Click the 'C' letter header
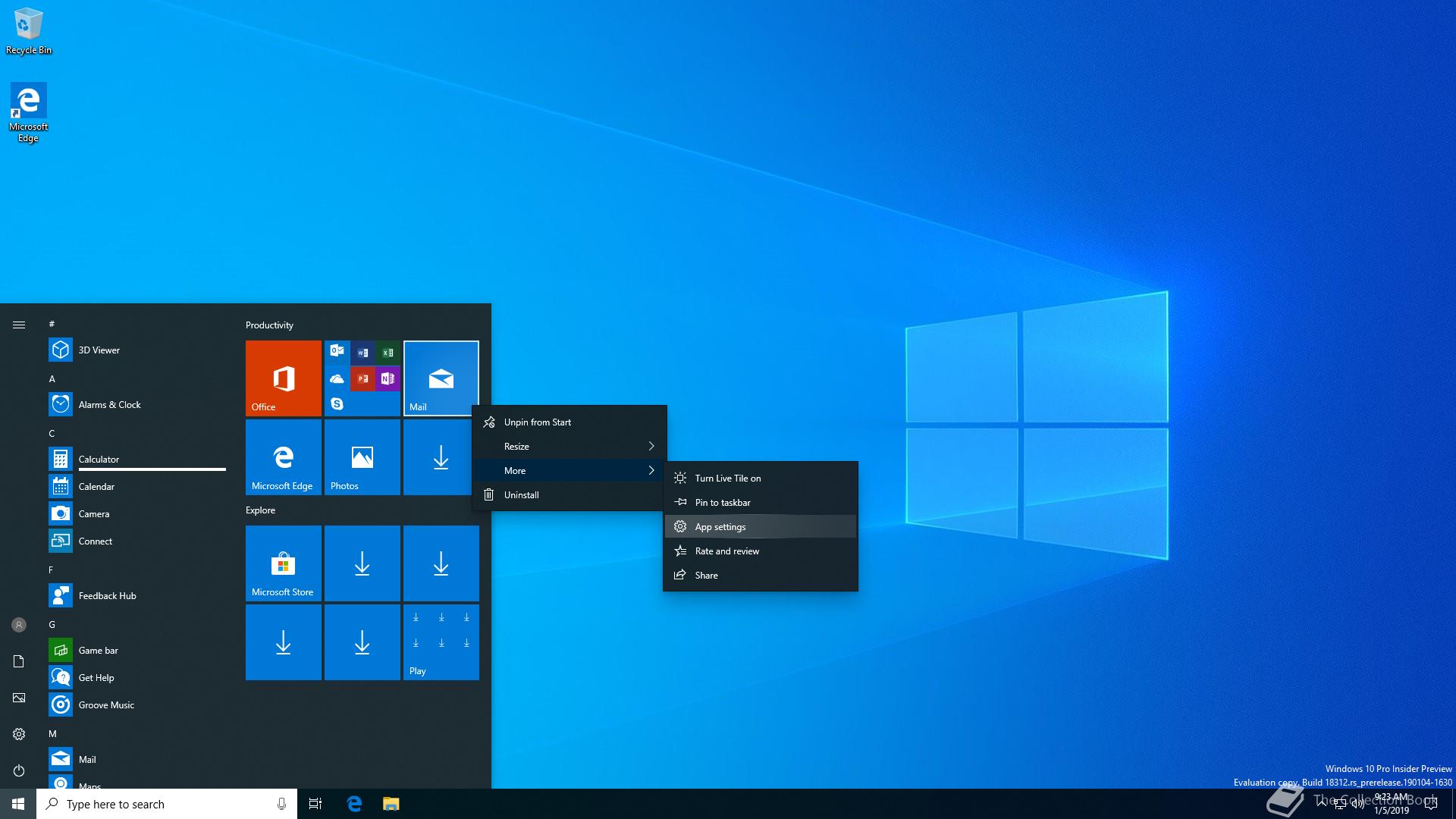1456x819 pixels. click(52, 433)
